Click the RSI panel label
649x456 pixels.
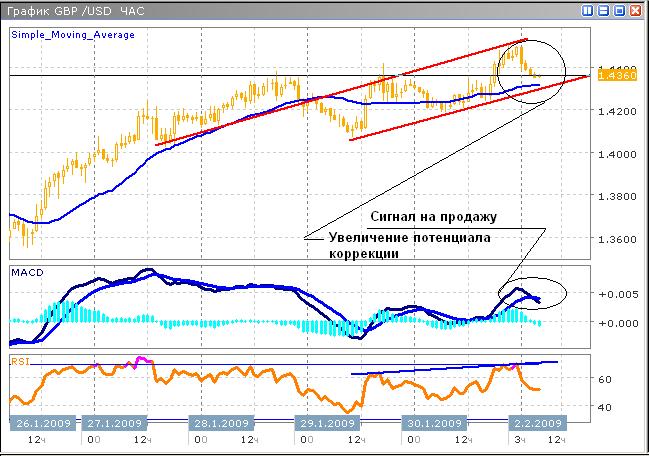(x=19, y=359)
